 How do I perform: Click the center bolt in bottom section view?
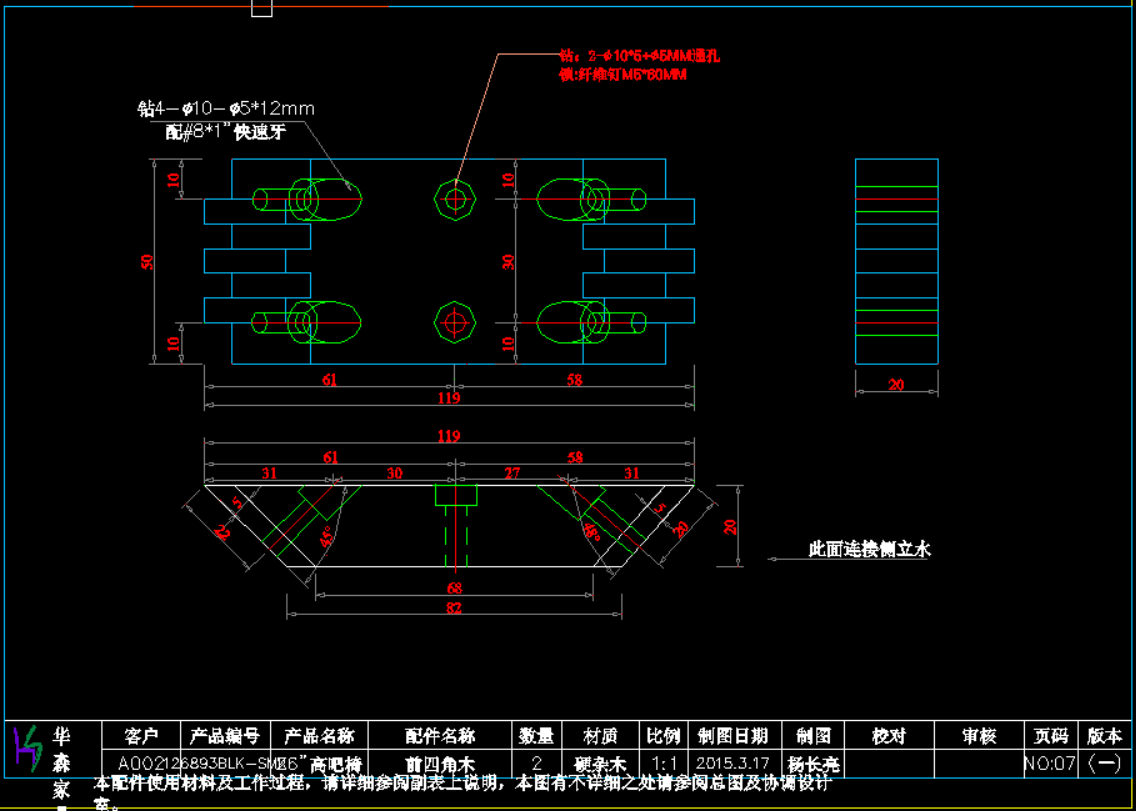pos(456,520)
